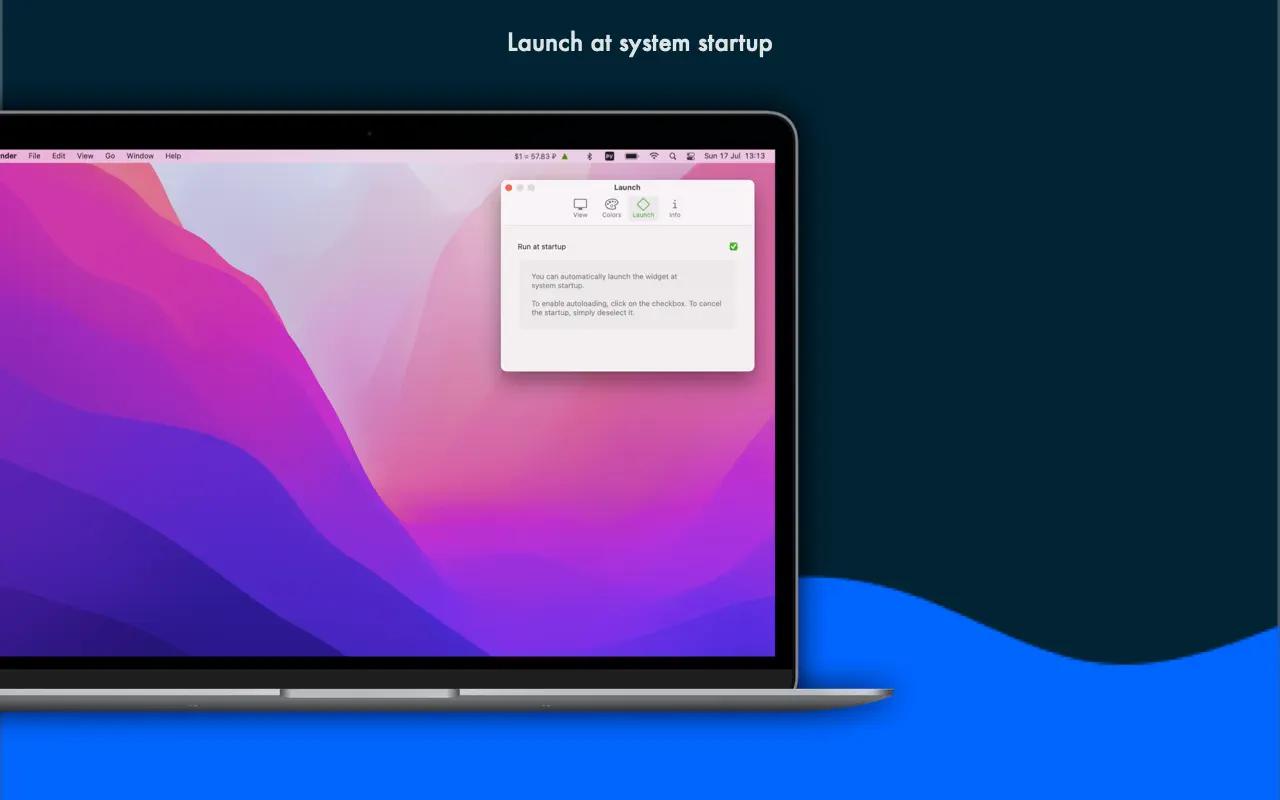Click the green rate trend arrow
This screenshot has width=1280, height=800.
(x=564, y=156)
